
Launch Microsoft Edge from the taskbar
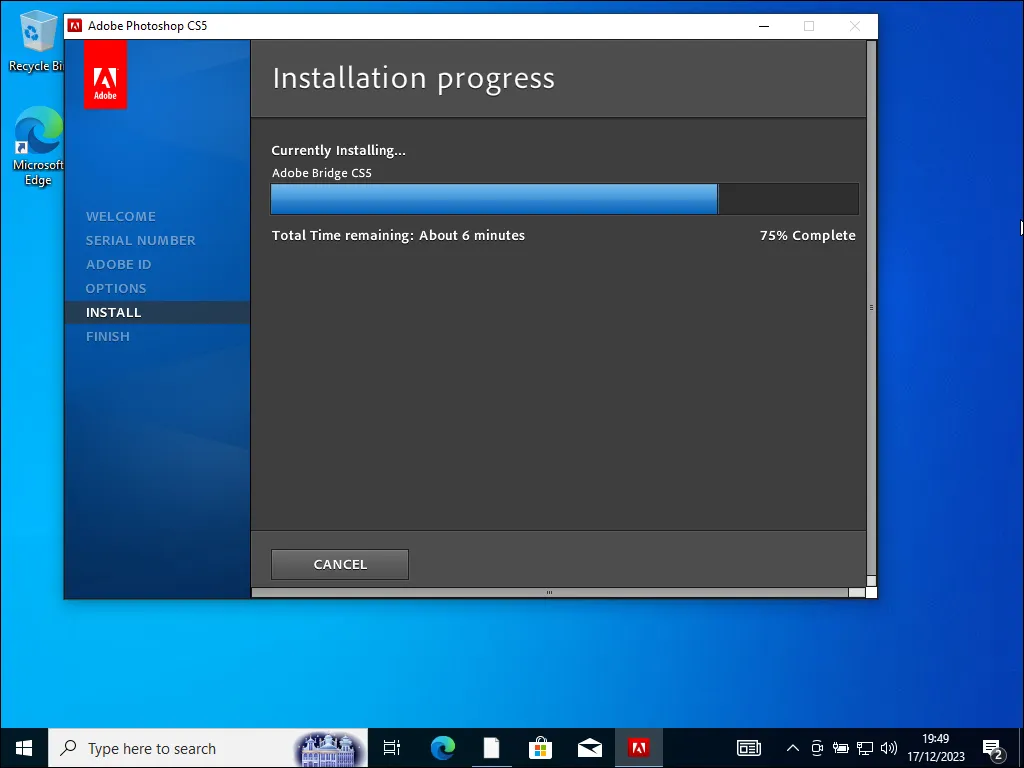pos(441,747)
